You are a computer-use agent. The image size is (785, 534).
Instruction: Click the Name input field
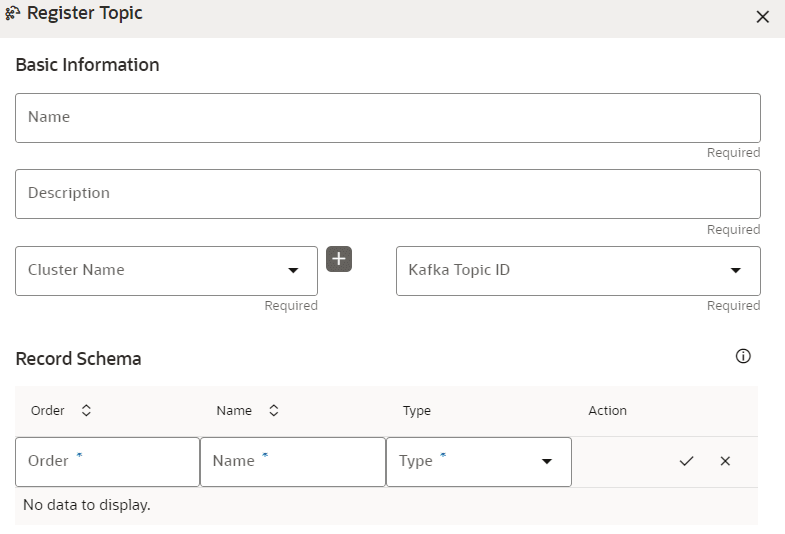[387, 118]
